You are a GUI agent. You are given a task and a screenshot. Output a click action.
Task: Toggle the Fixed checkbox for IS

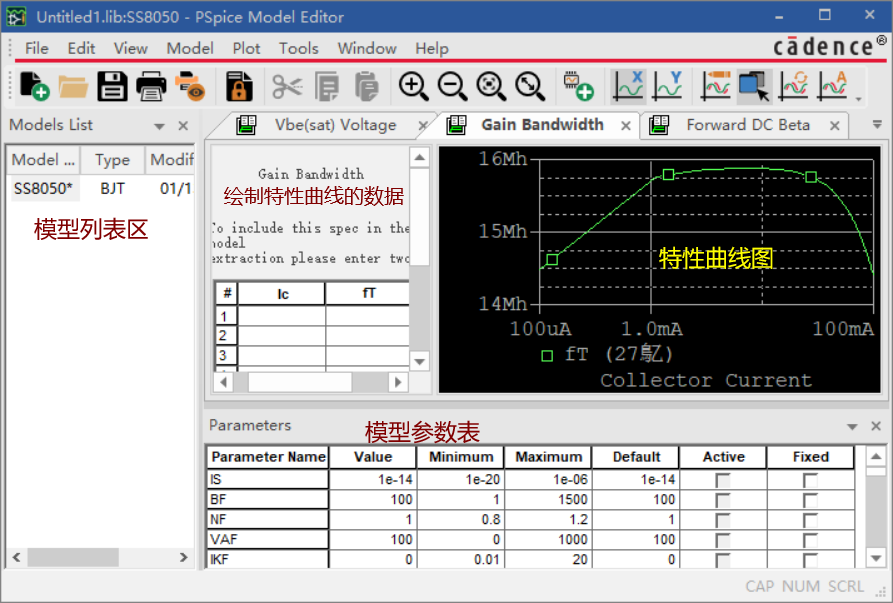[810, 481]
